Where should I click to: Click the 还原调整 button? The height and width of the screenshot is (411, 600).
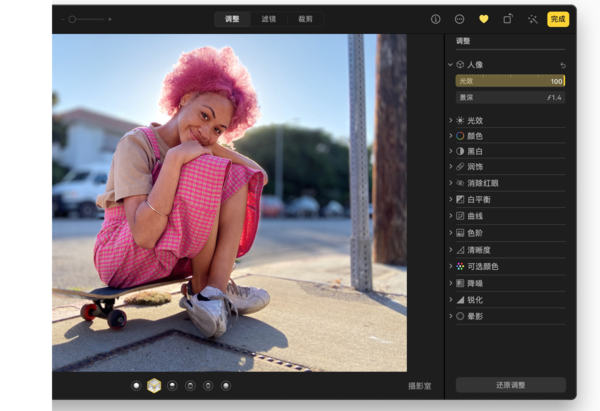(x=510, y=385)
